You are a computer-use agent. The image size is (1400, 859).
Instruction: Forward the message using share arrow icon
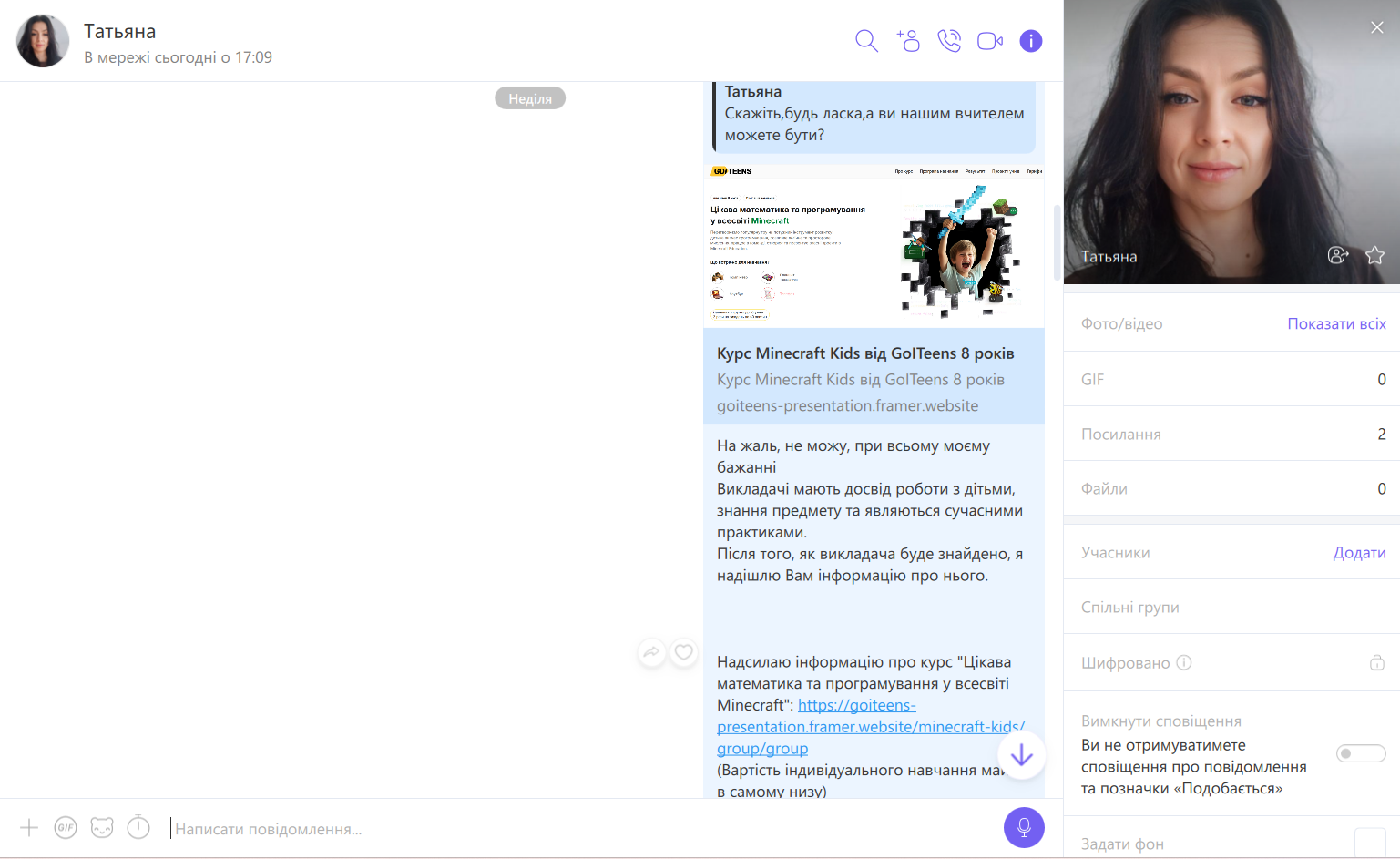pos(651,652)
